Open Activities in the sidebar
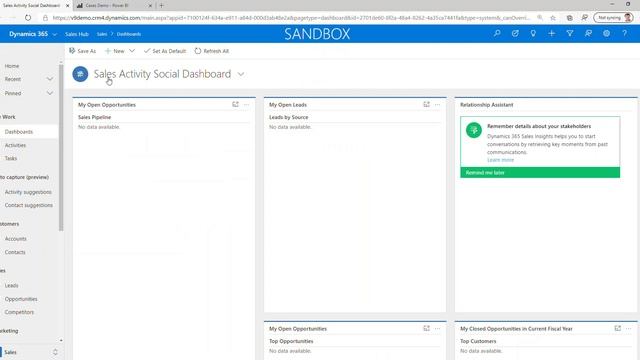This screenshot has height=360, width=640. (15, 145)
